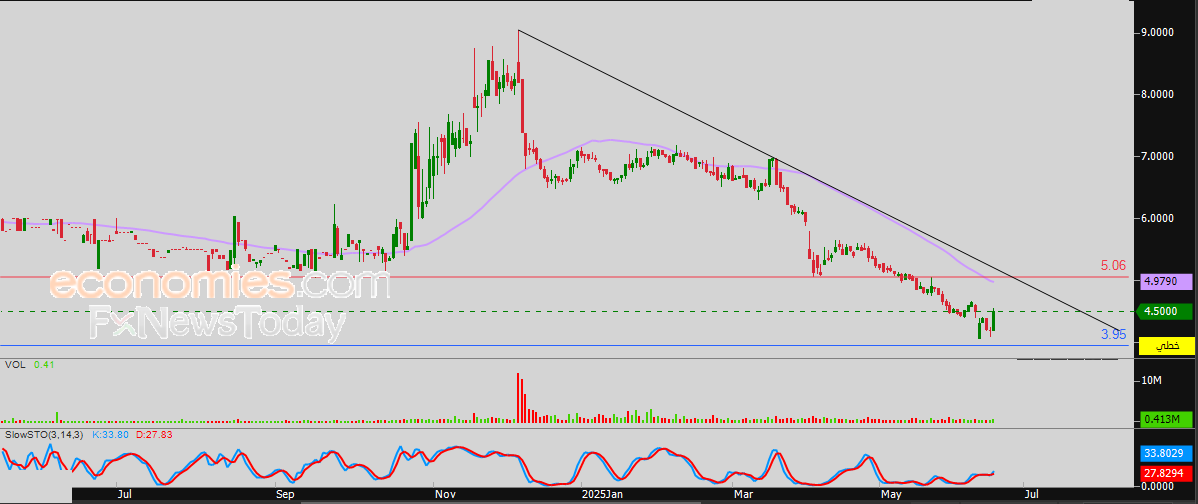The image size is (1198, 504).
Task: Click the 5.06 resistance level label
Action: [1113, 266]
